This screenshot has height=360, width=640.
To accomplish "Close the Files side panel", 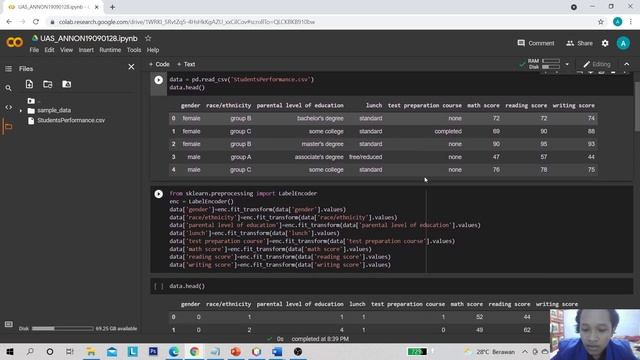I will click(131, 67).
